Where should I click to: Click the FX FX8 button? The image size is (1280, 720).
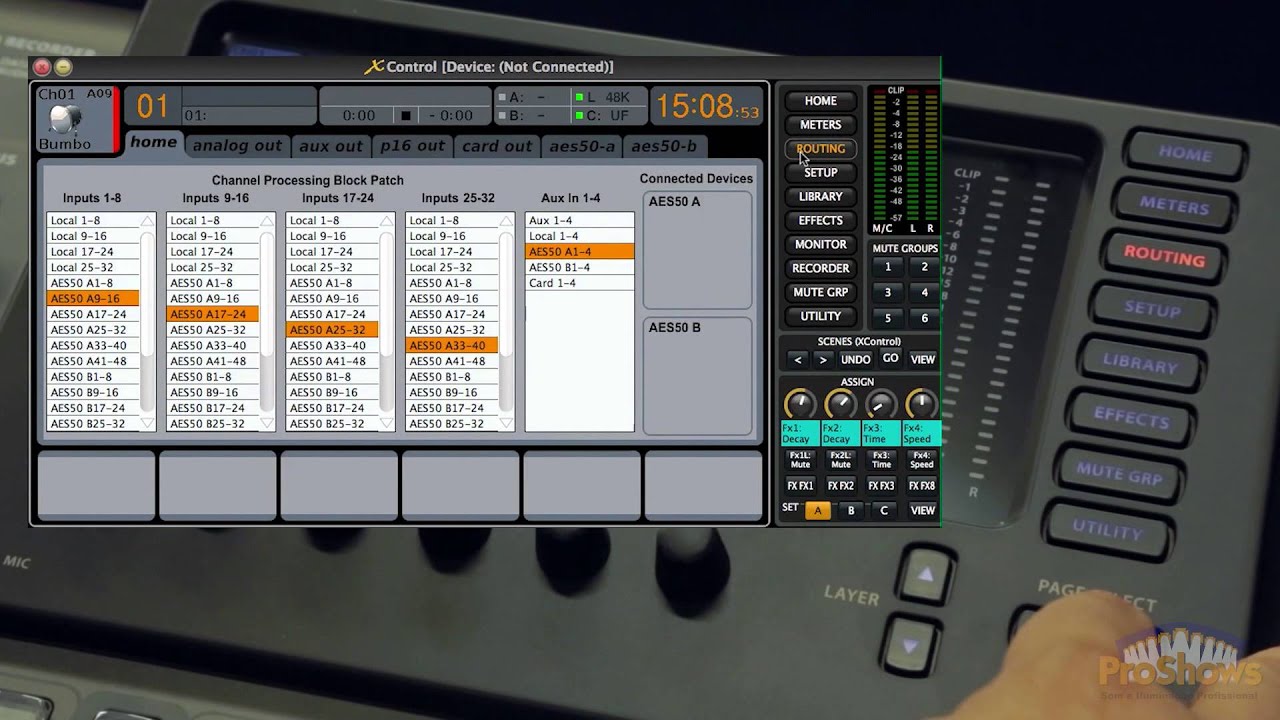(x=921, y=486)
